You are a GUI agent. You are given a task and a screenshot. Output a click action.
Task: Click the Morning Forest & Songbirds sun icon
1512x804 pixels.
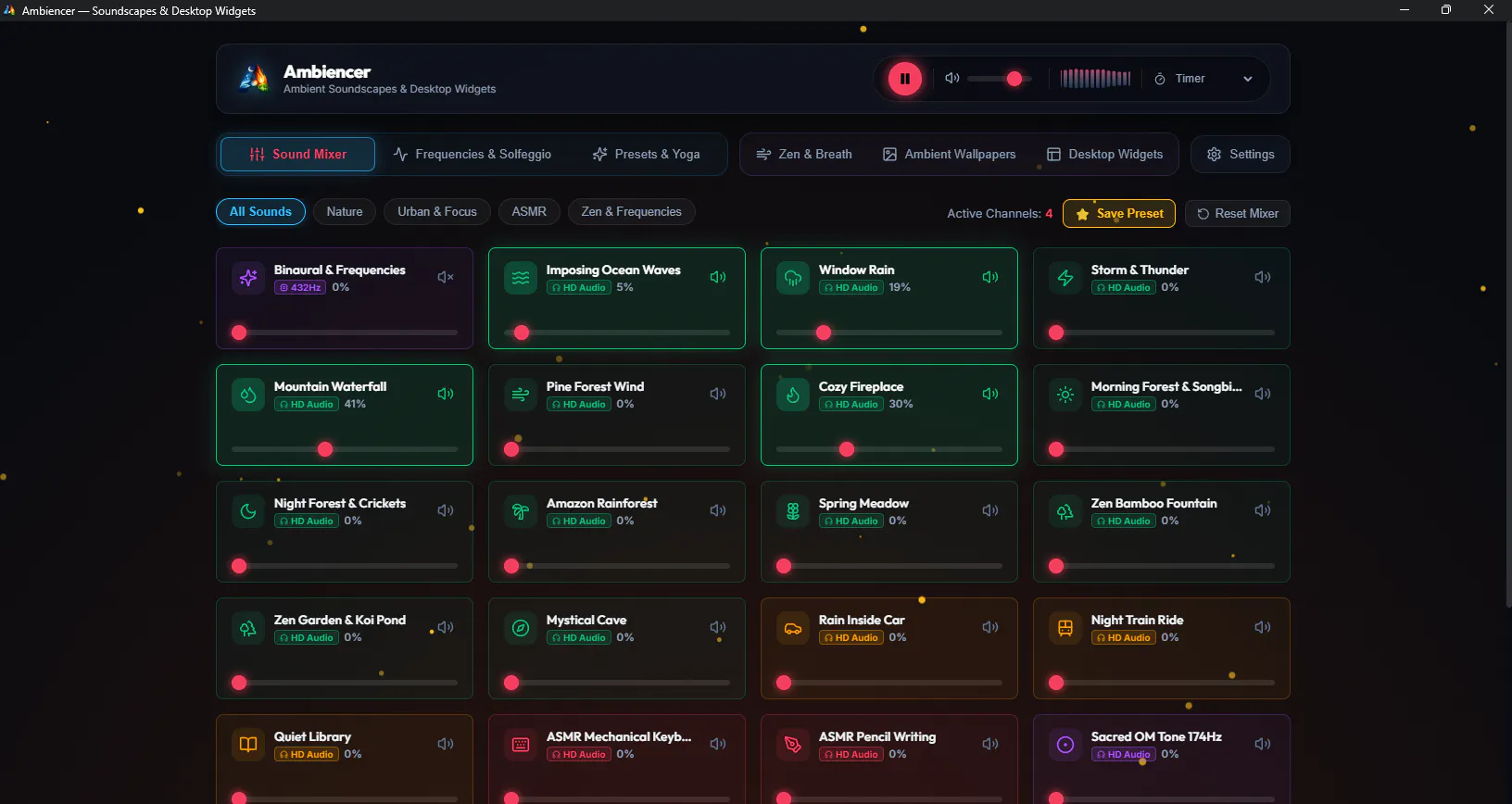pos(1065,395)
